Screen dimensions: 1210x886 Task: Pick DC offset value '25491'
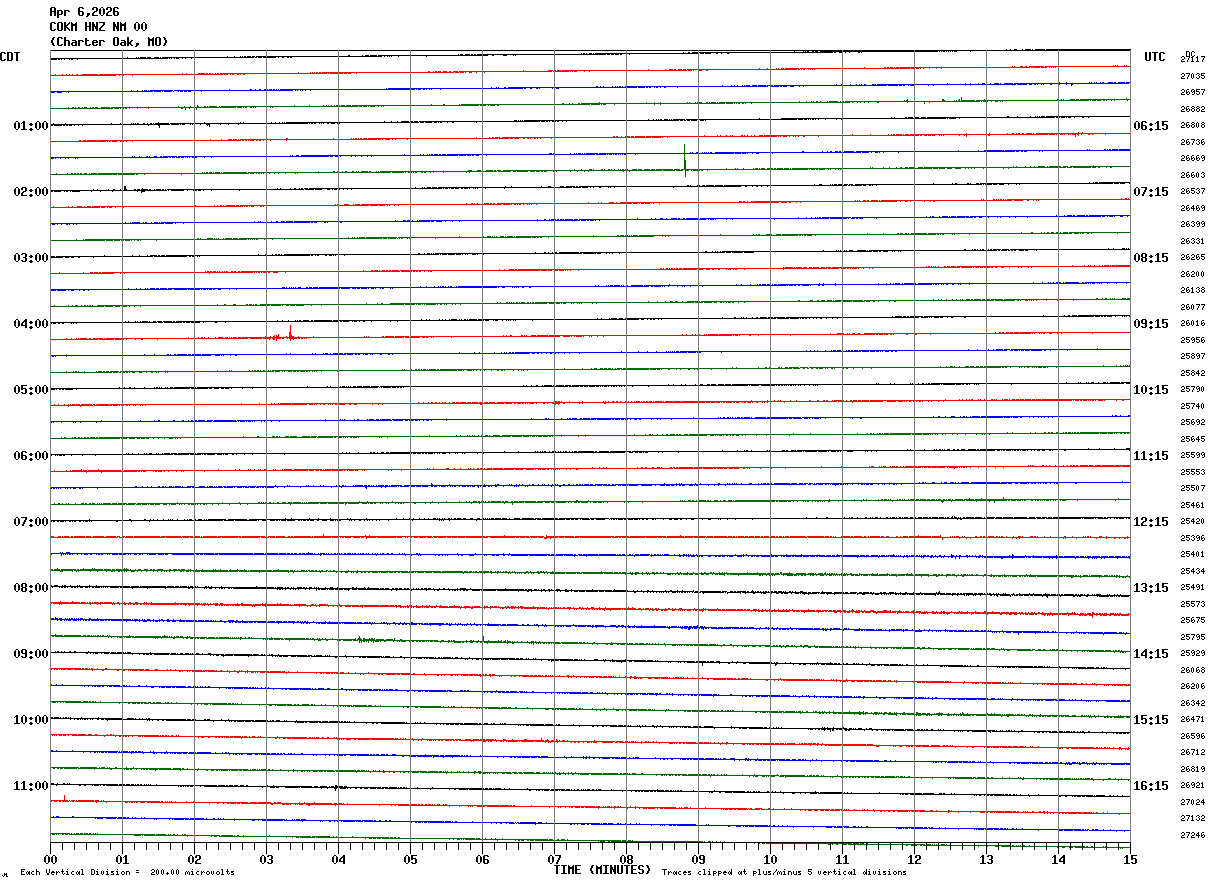click(x=1193, y=587)
